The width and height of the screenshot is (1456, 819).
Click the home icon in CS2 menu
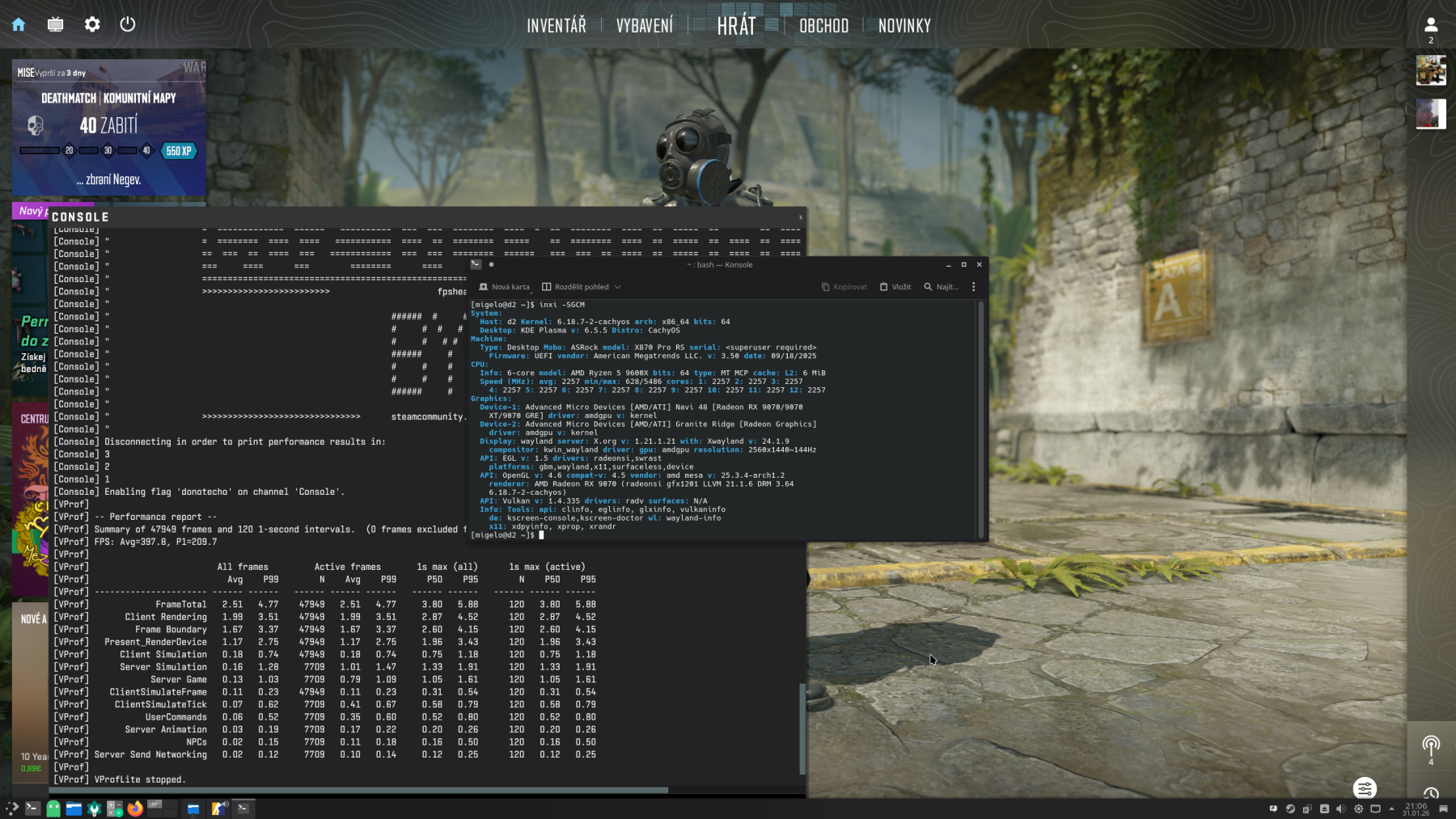[x=19, y=24]
